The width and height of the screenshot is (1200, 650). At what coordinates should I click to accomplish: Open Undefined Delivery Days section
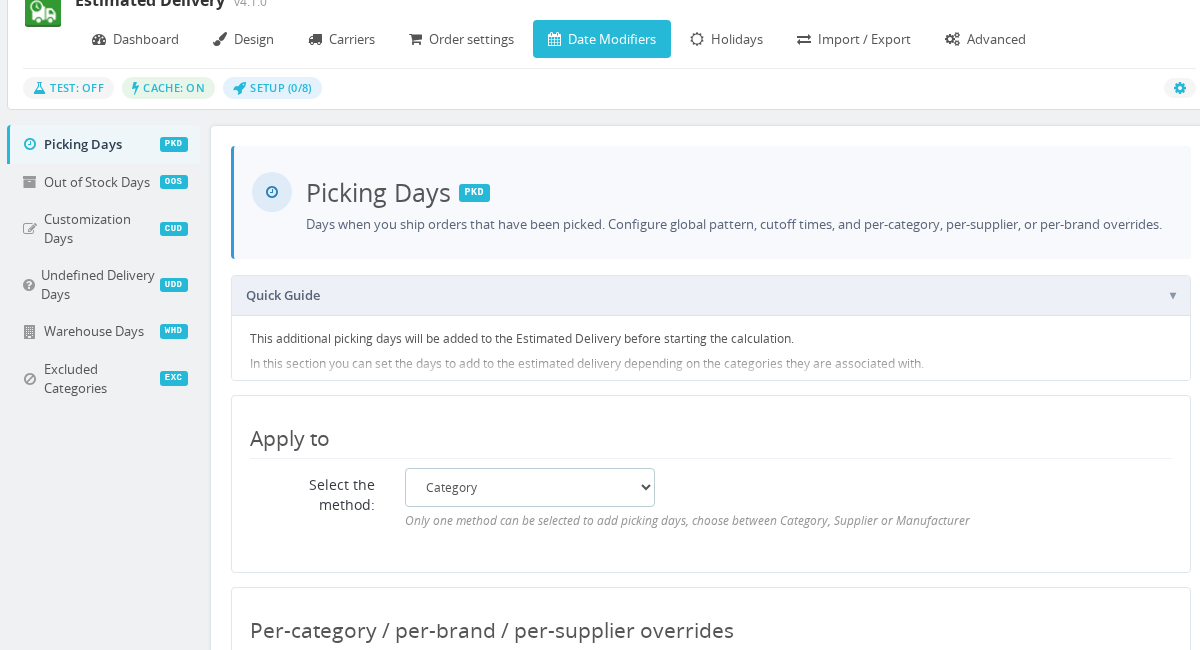[x=104, y=284]
